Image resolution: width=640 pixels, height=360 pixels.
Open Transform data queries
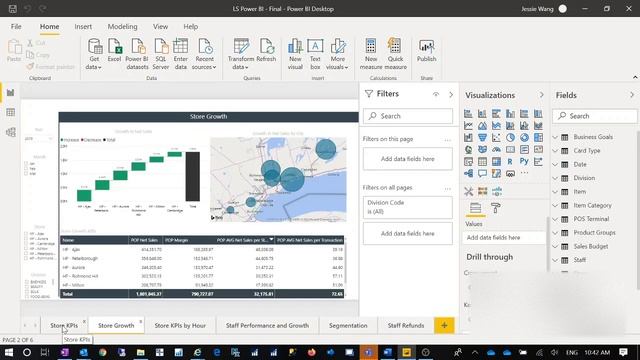click(x=241, y=54)
